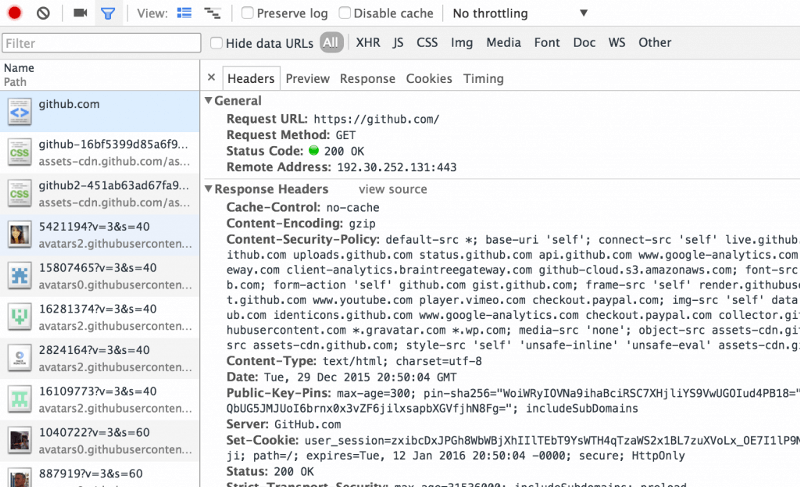Check Hide data URLs

click(216, 43)
